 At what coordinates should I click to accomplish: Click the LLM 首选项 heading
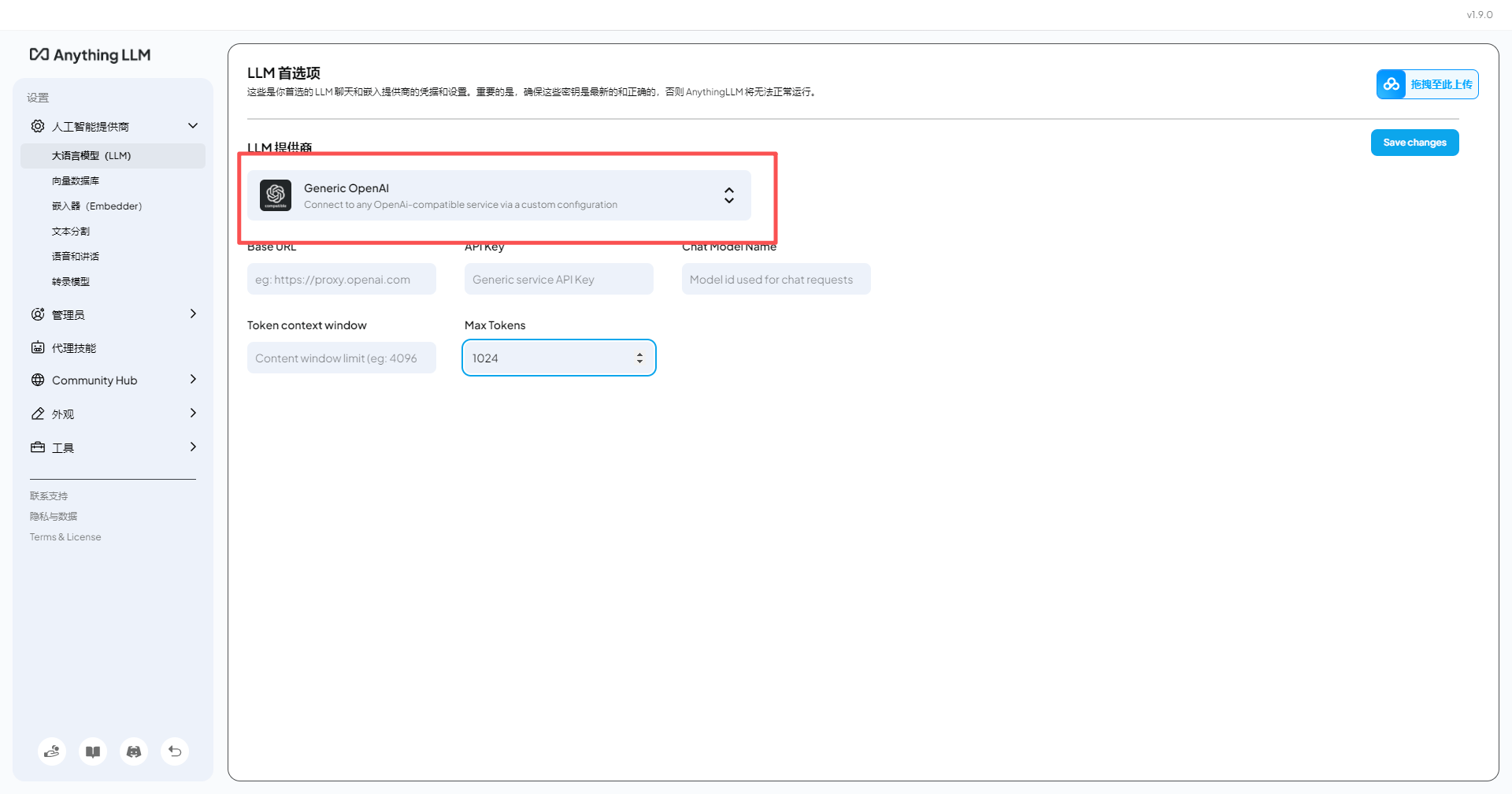click(x=283, y=72)
